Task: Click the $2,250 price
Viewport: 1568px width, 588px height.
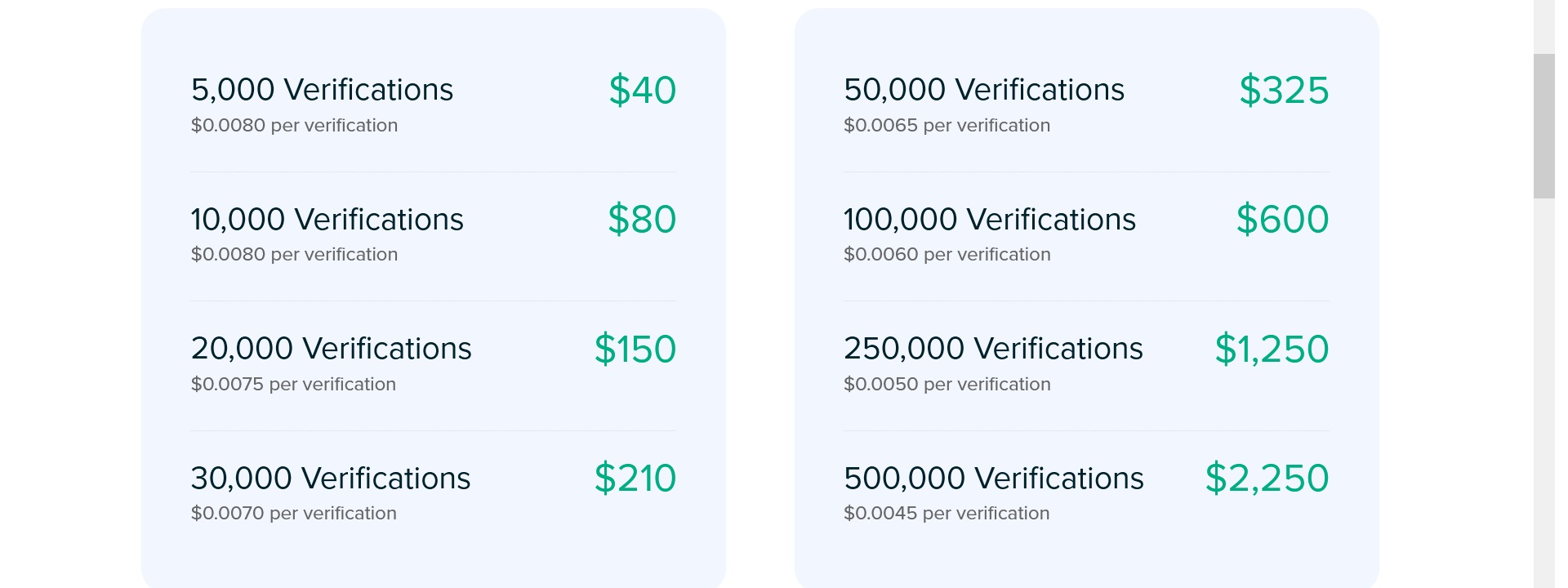Action: click(1267, 479)
